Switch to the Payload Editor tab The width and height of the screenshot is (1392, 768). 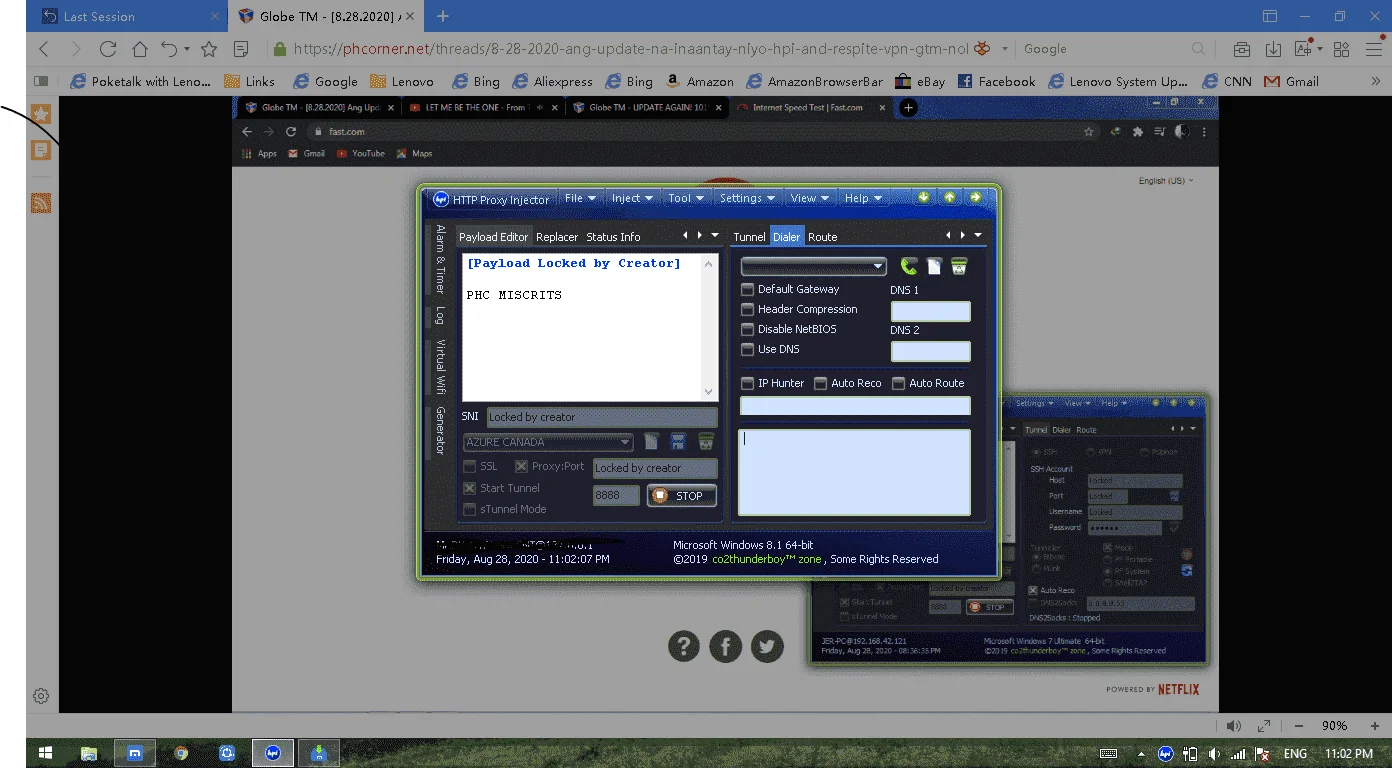494,237
